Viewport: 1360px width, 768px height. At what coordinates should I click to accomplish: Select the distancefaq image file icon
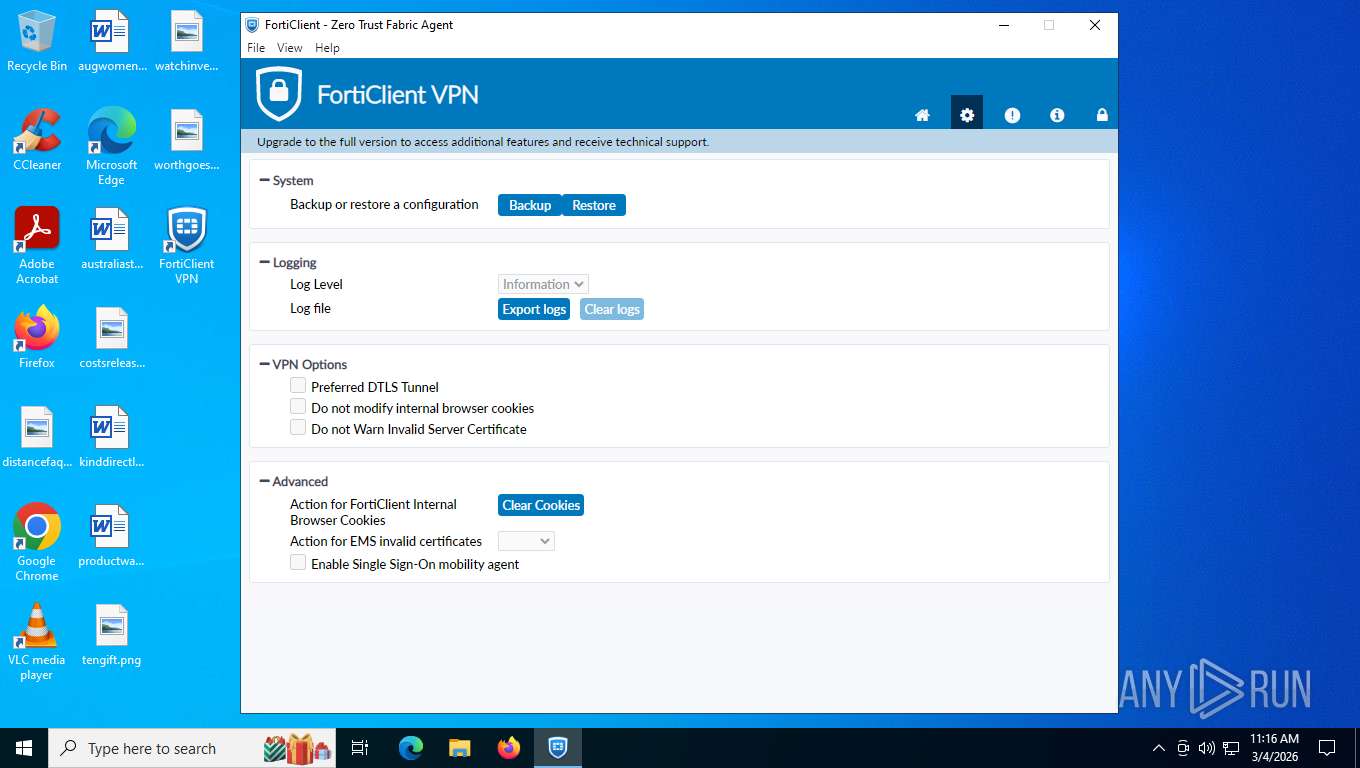[37, 437]
